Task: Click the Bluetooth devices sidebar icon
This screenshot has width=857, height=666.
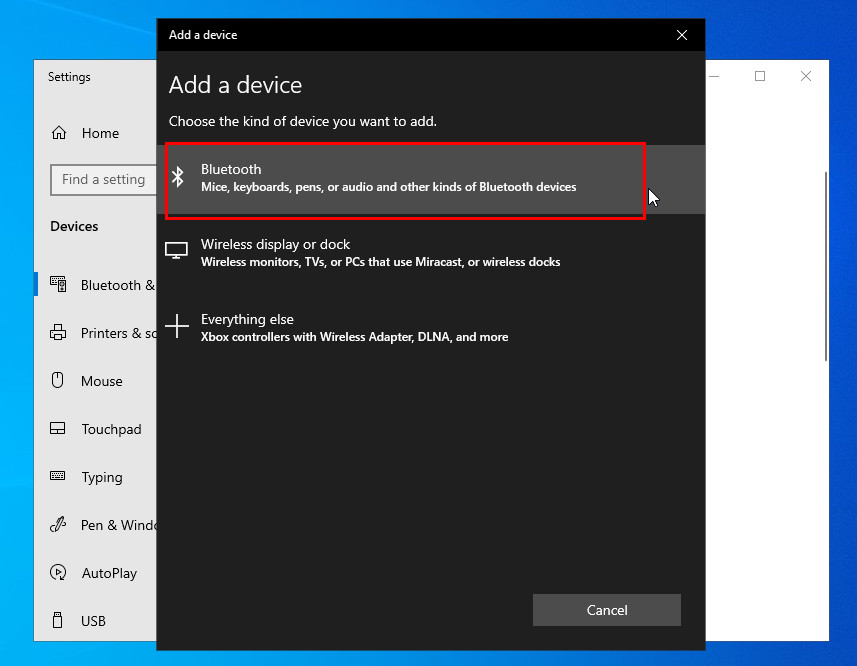Action: (x=58, y=284)
